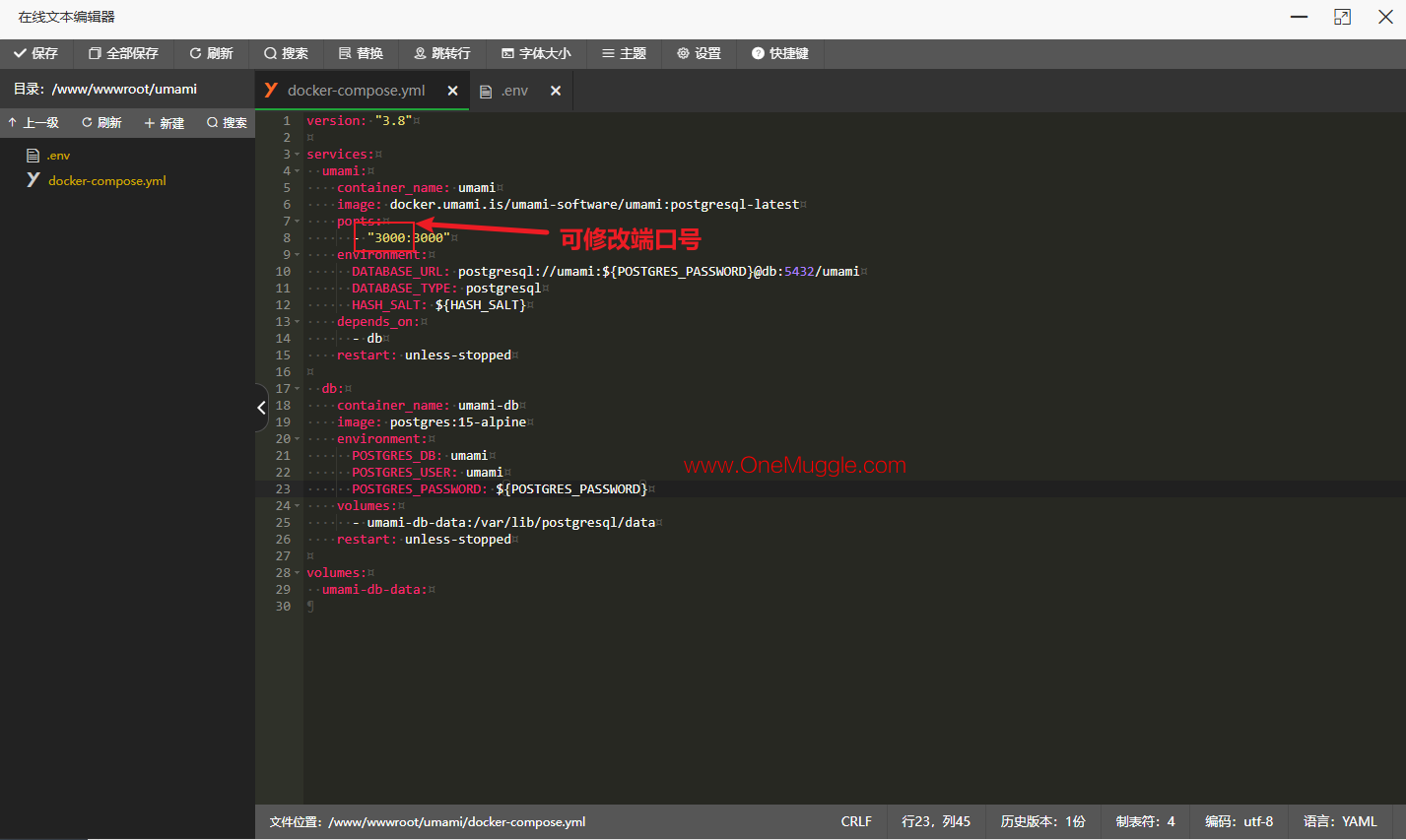Refresh the directory list in the sidebar
Screen dimensions: 1406x840
[x=101, y=123]
